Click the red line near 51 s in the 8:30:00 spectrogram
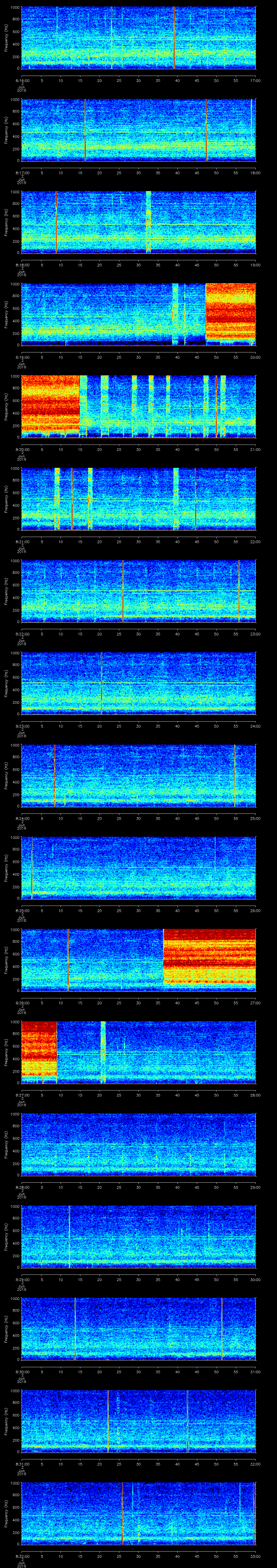The width and height of the screenshot is (277, 1568). pyautogui.click(x=222, y=1328)
